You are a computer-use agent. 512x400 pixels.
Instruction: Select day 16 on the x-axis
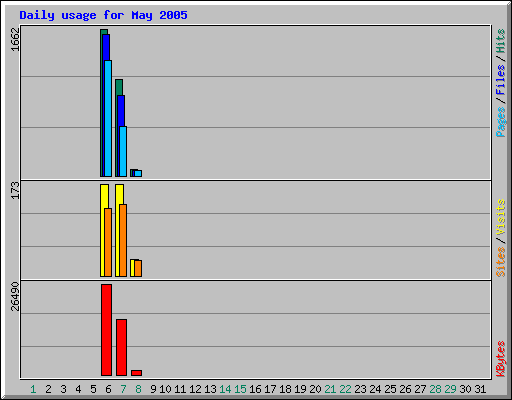pyautogui.click(x=255, y=389)
